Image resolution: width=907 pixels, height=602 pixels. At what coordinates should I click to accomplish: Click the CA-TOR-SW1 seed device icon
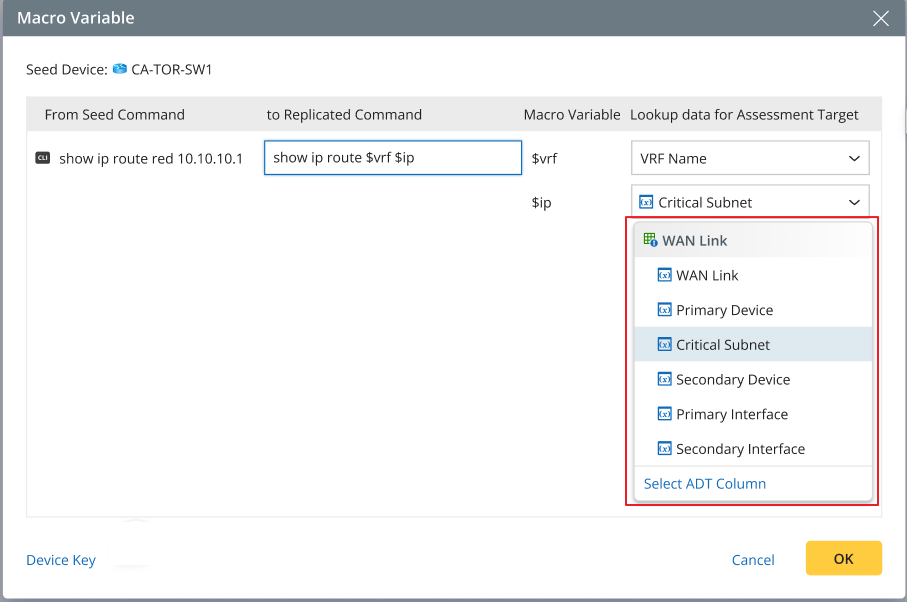coord(120,69)
